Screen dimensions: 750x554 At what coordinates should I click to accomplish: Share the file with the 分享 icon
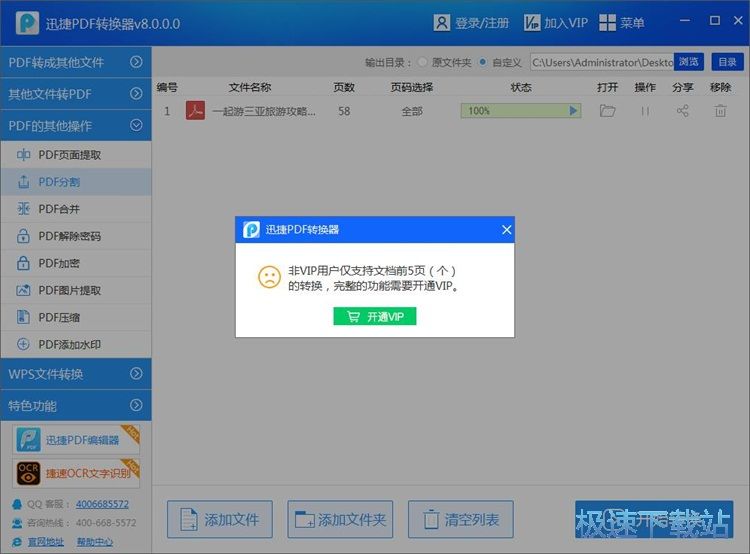coord(683,111)
